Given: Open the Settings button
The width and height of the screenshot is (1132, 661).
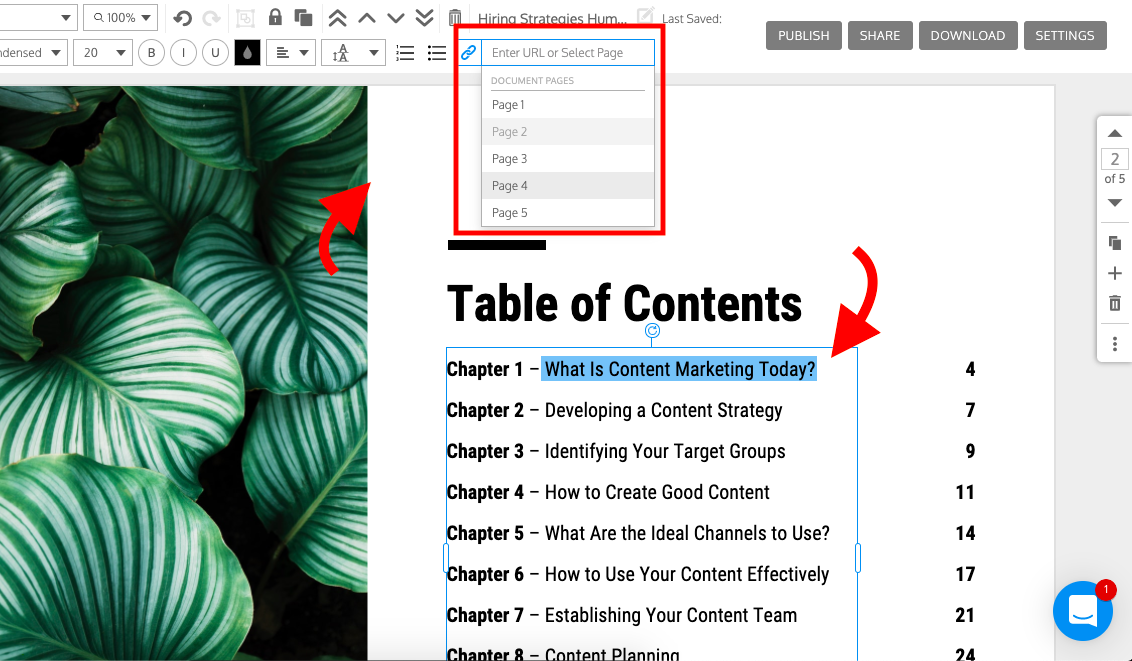Looking at the screenshot, I should (1065, 35).
